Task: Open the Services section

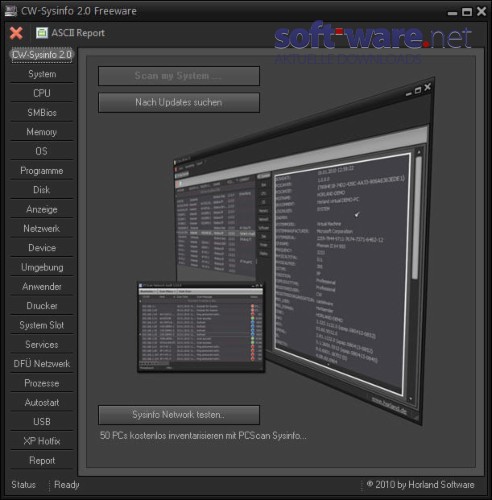Action: (42, 344)
